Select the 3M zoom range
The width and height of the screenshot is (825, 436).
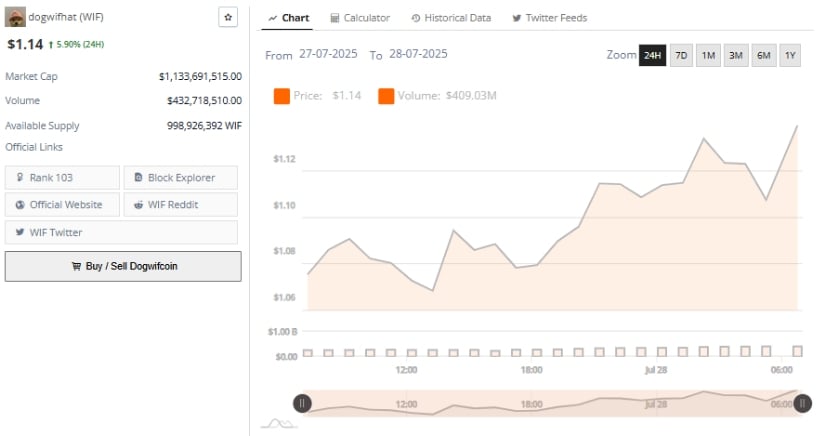[x=736, y=55]
